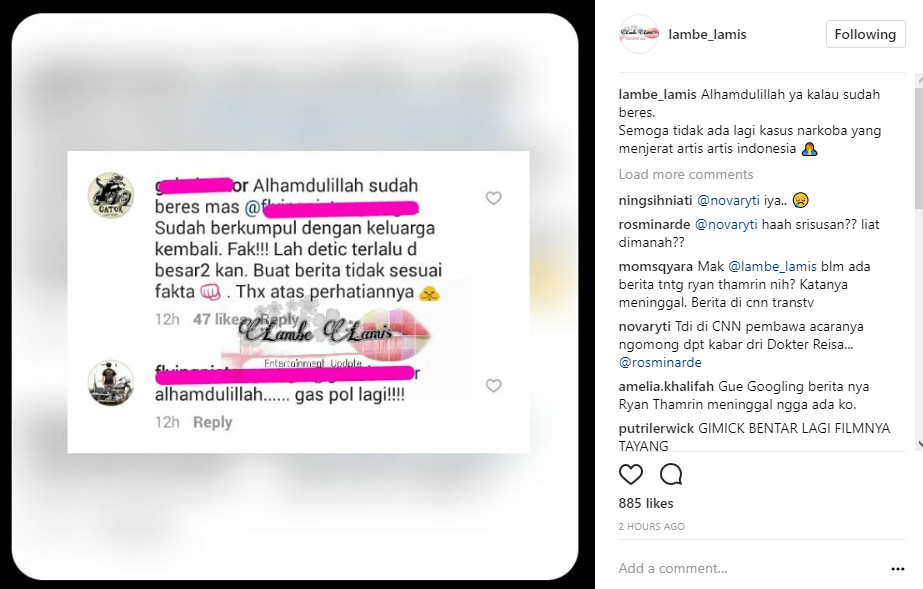The width and height of the screenshot is (923, 589).
Task: Click the comments scrollbar down arrow
Action: tap(919, 444)
